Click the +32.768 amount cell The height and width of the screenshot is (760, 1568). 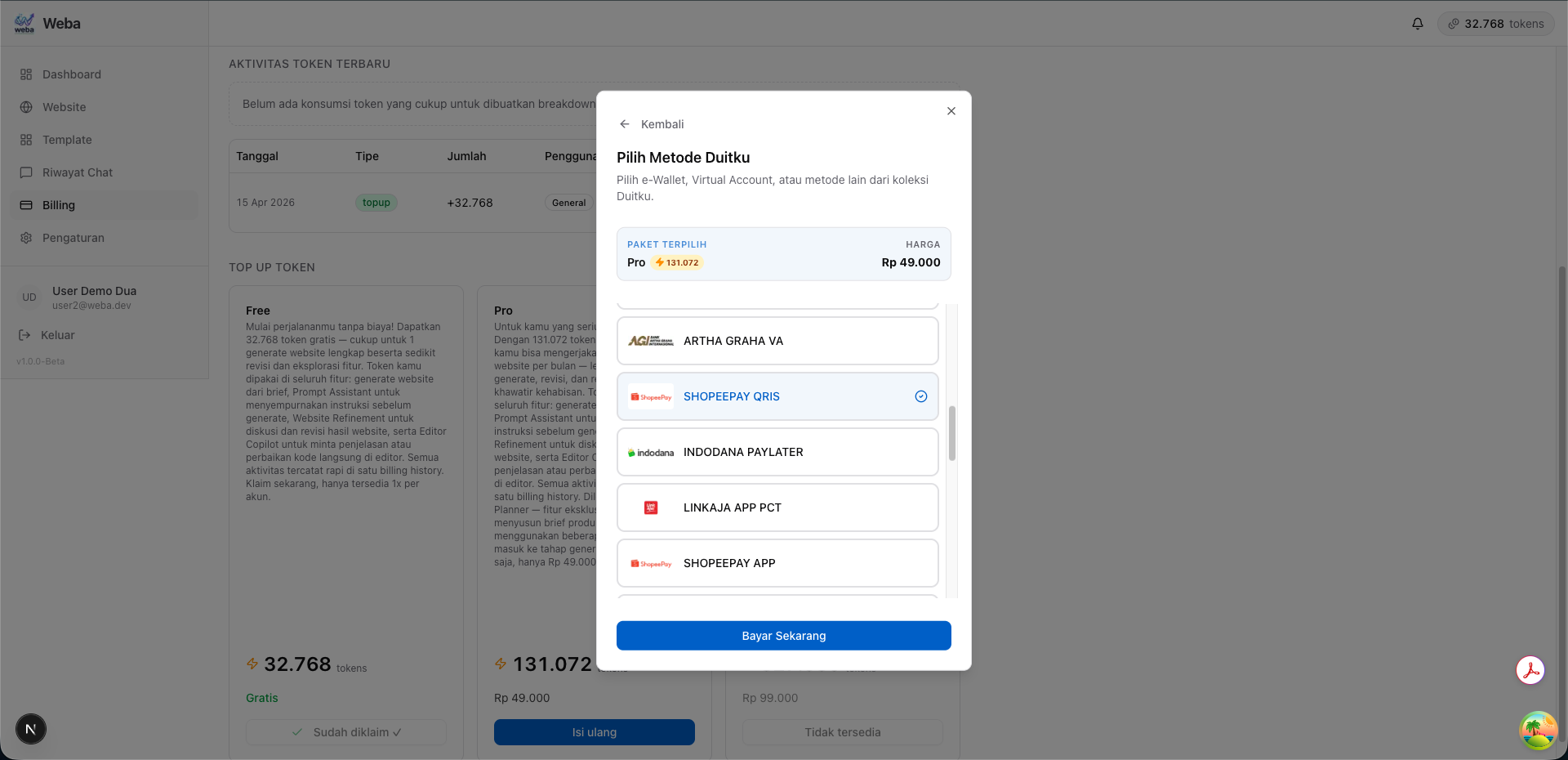(470, 203)
